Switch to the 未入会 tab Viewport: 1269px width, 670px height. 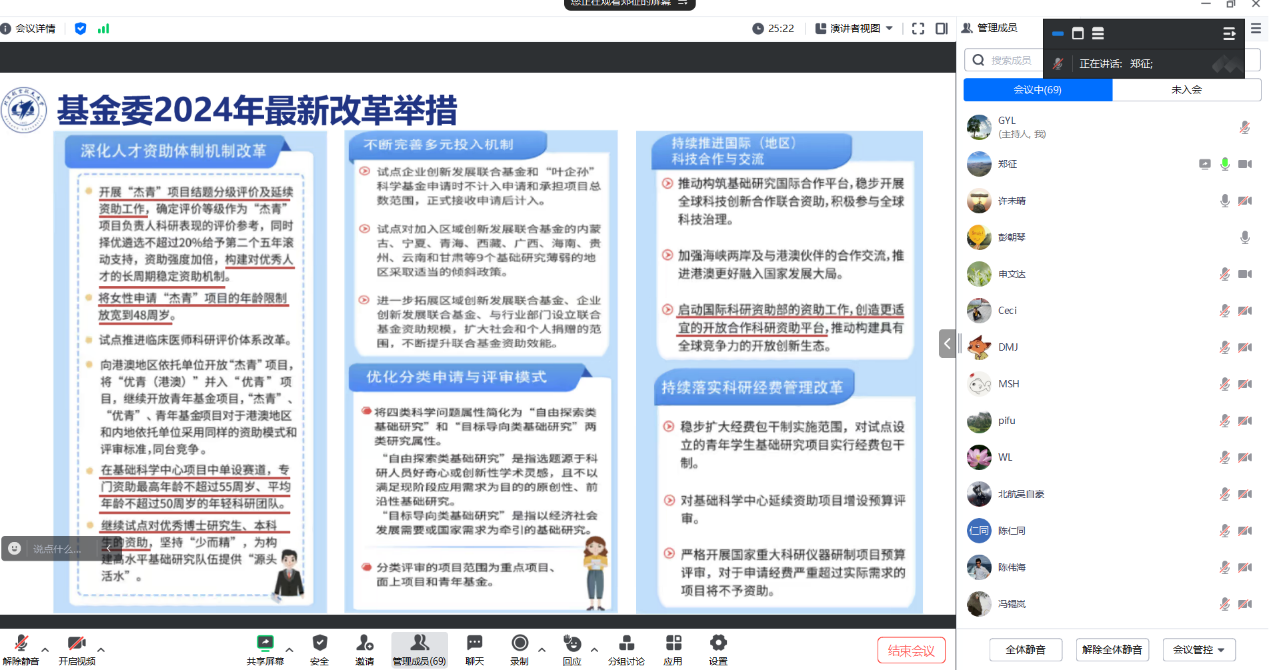tap(1186, 90)
